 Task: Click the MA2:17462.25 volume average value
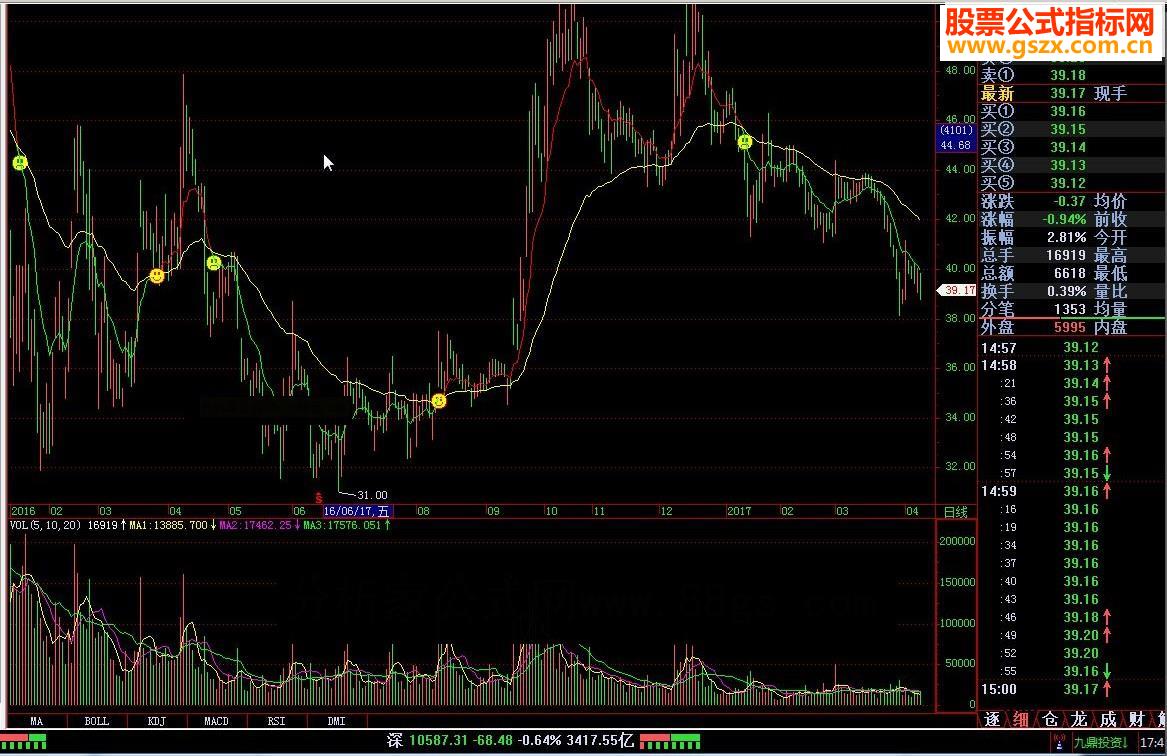[x=255, y=525]
